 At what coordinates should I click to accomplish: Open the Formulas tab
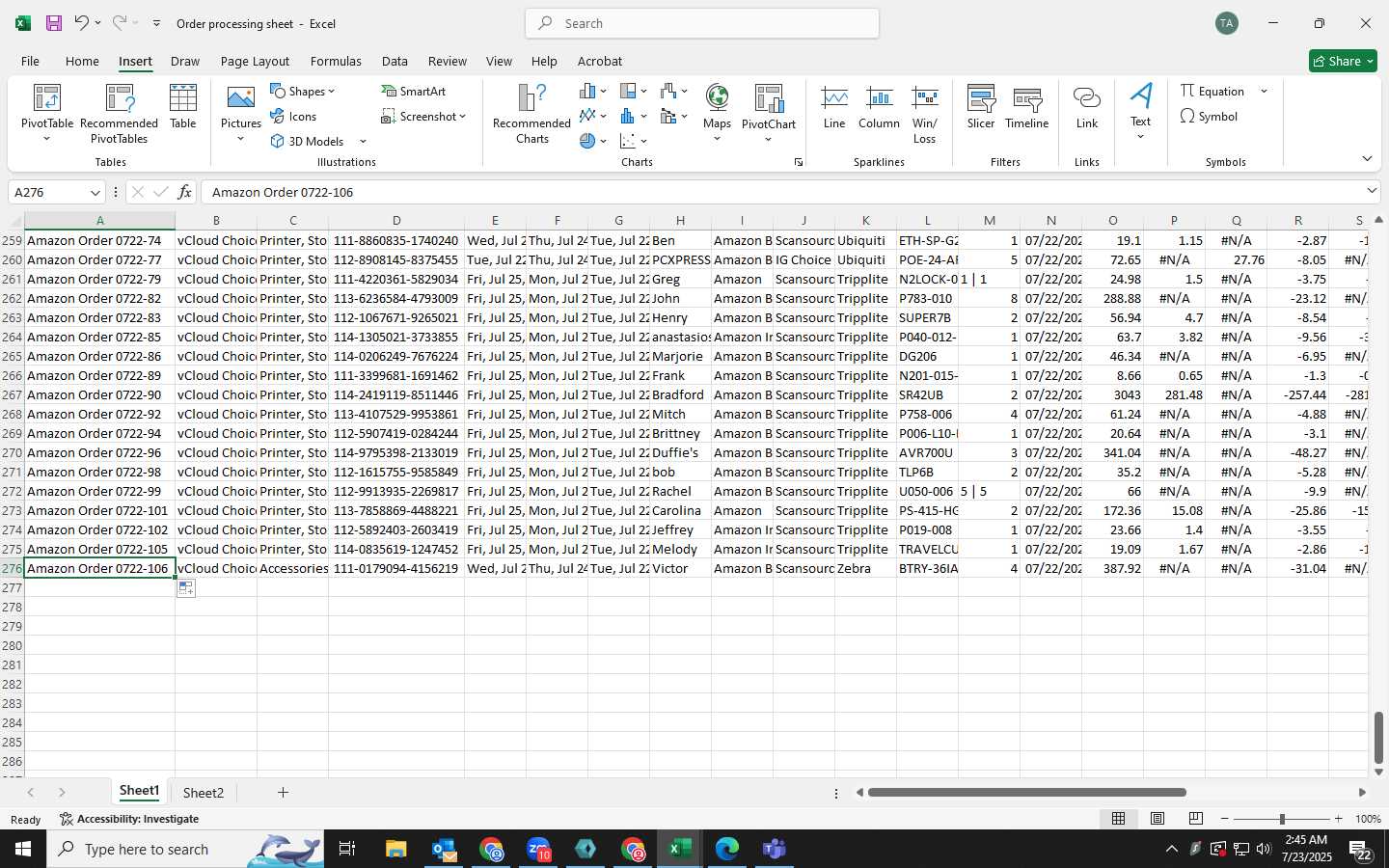coord(336,61)
